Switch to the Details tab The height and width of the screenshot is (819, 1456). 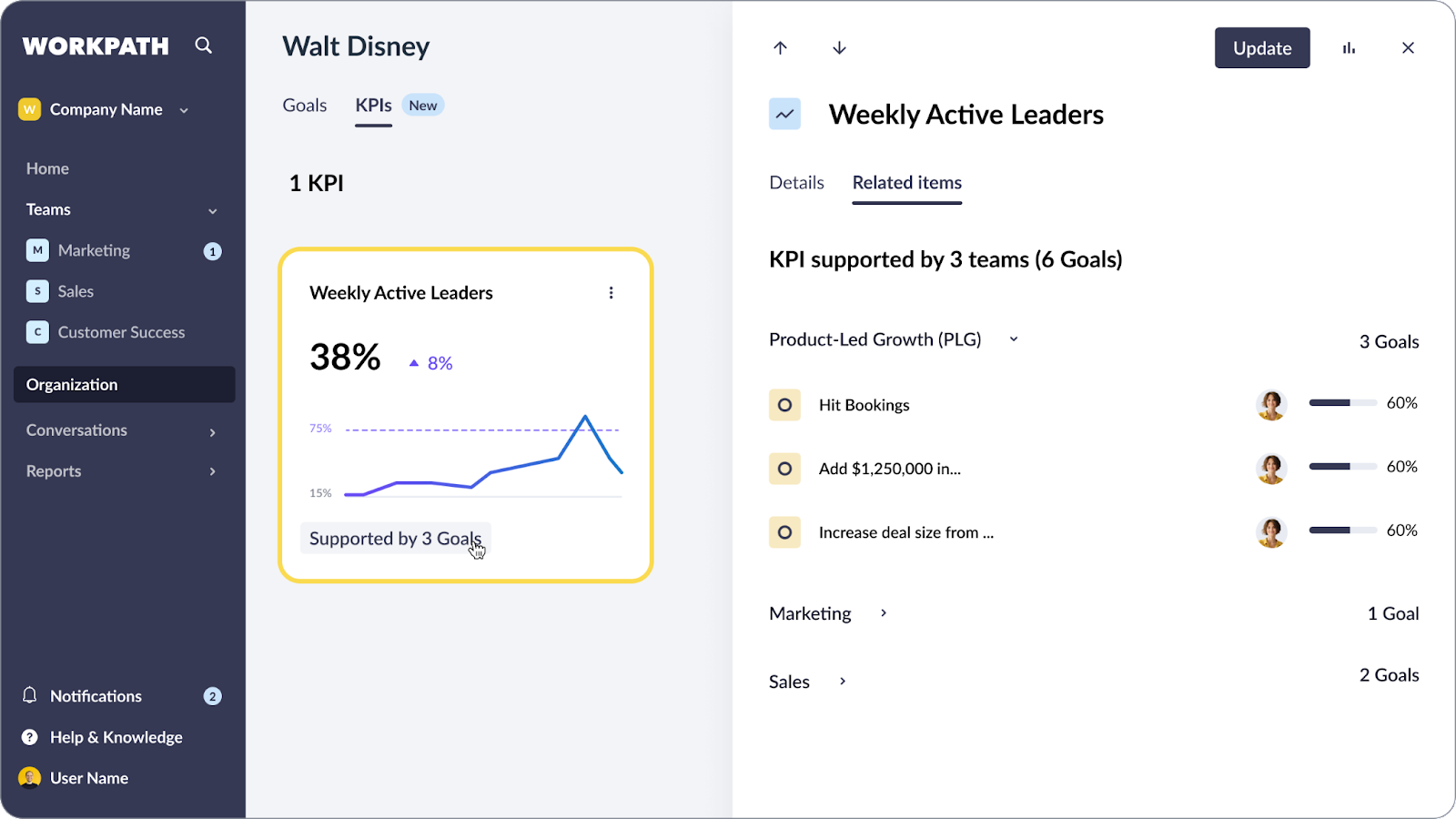point(796,183)
